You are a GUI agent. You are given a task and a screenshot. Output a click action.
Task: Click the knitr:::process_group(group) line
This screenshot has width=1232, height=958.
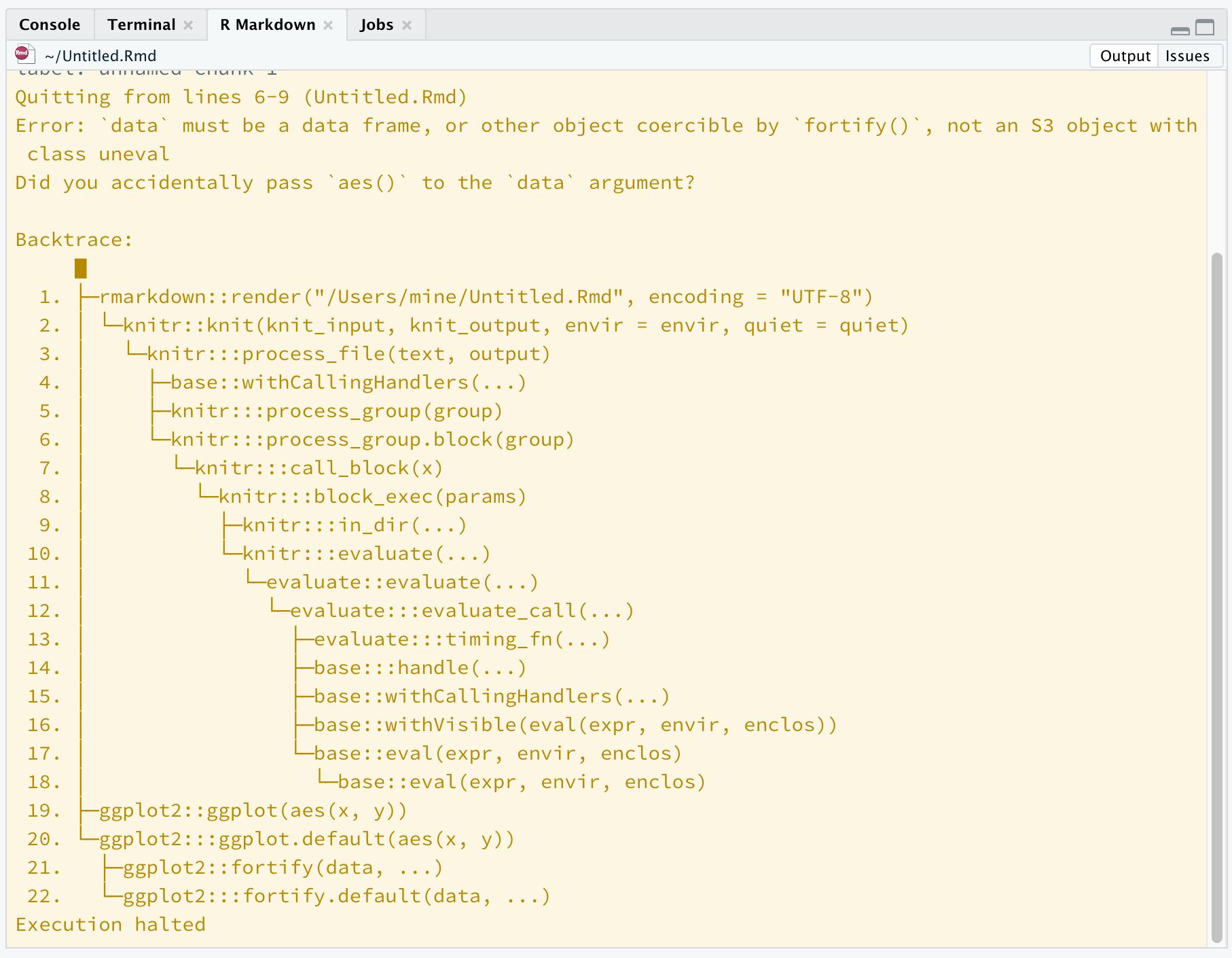click(337, 411)
